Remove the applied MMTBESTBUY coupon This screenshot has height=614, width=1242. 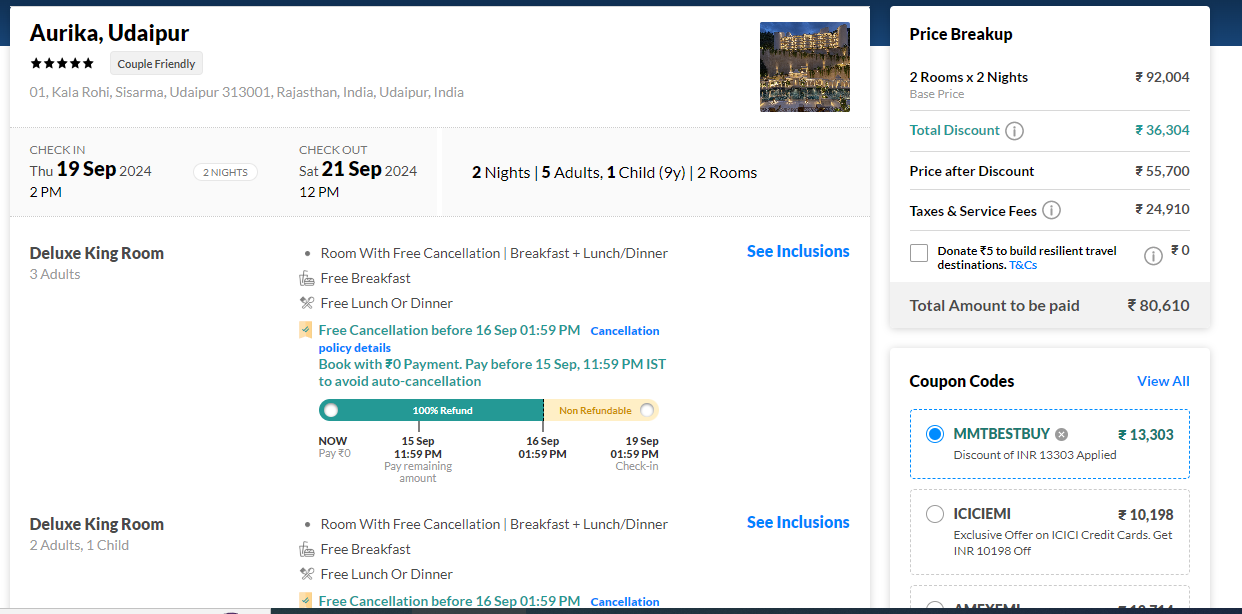click(1061, 434)
